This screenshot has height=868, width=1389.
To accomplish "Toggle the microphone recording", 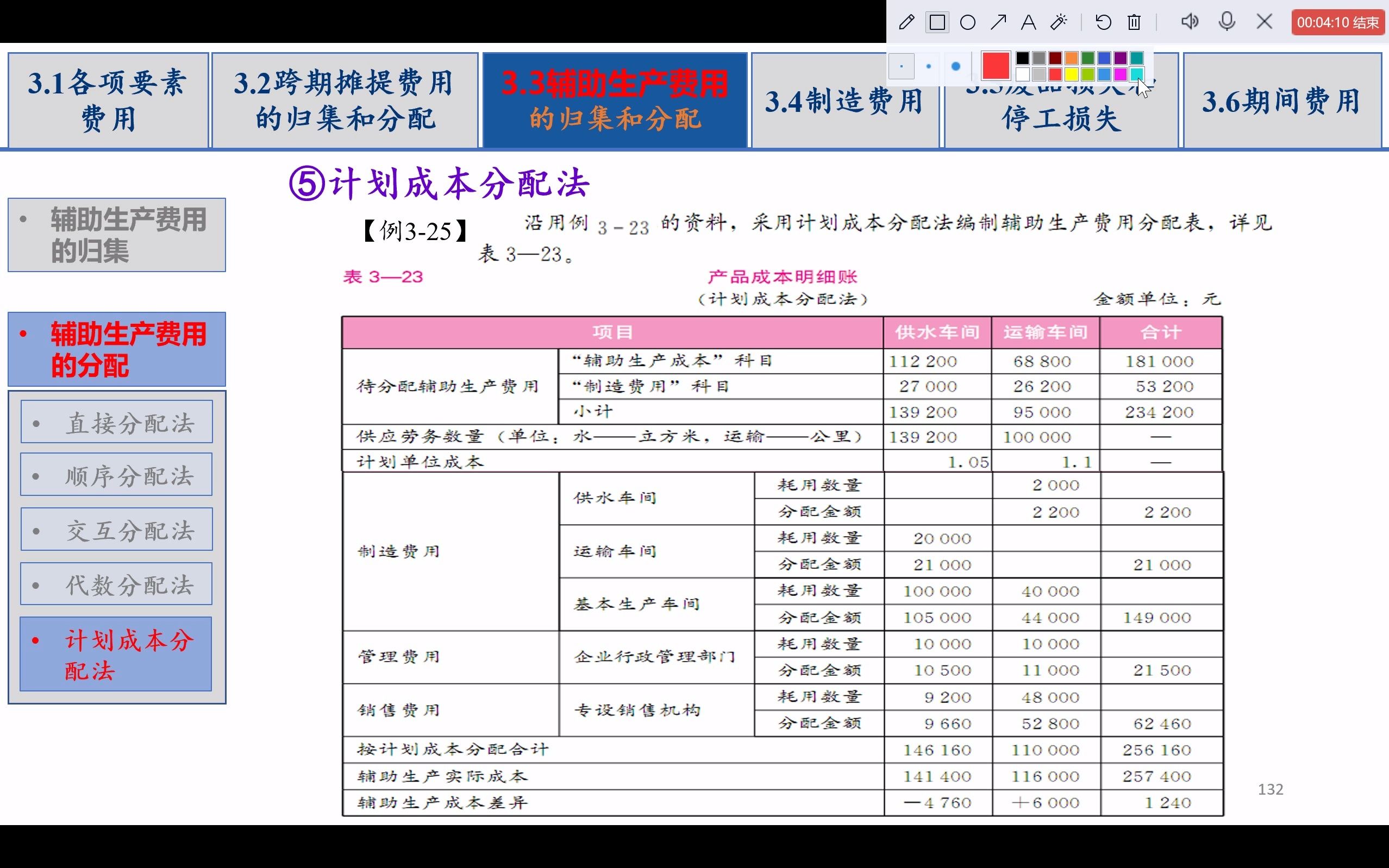I will coord(1227,22).
